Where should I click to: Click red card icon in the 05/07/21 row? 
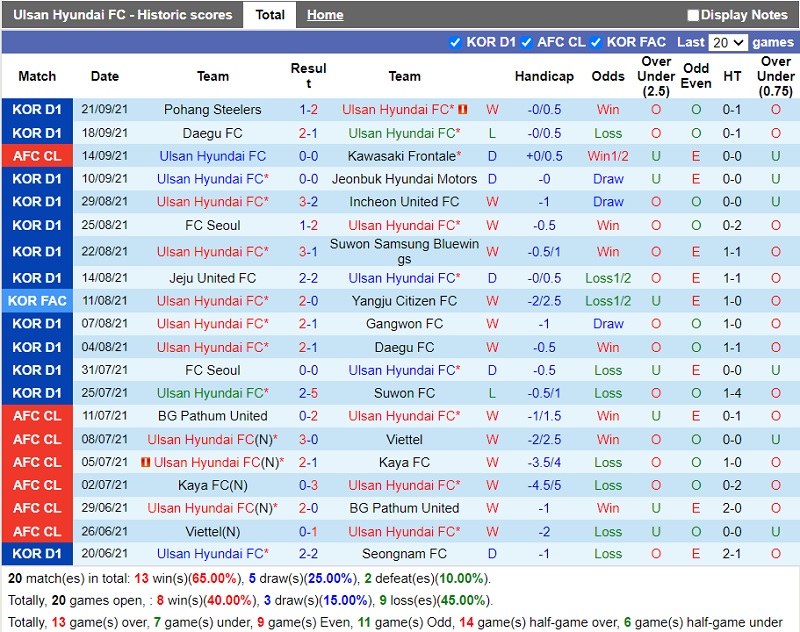(x=145, y=462)
